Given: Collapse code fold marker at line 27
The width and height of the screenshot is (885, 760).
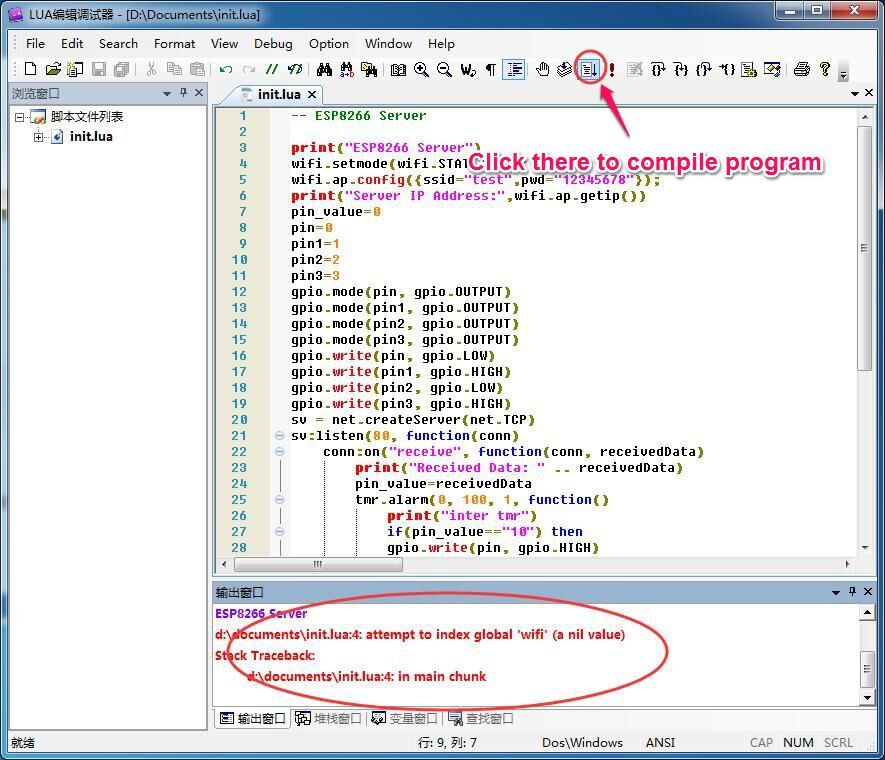Looking at the screenshot, I should click(279, 531).
